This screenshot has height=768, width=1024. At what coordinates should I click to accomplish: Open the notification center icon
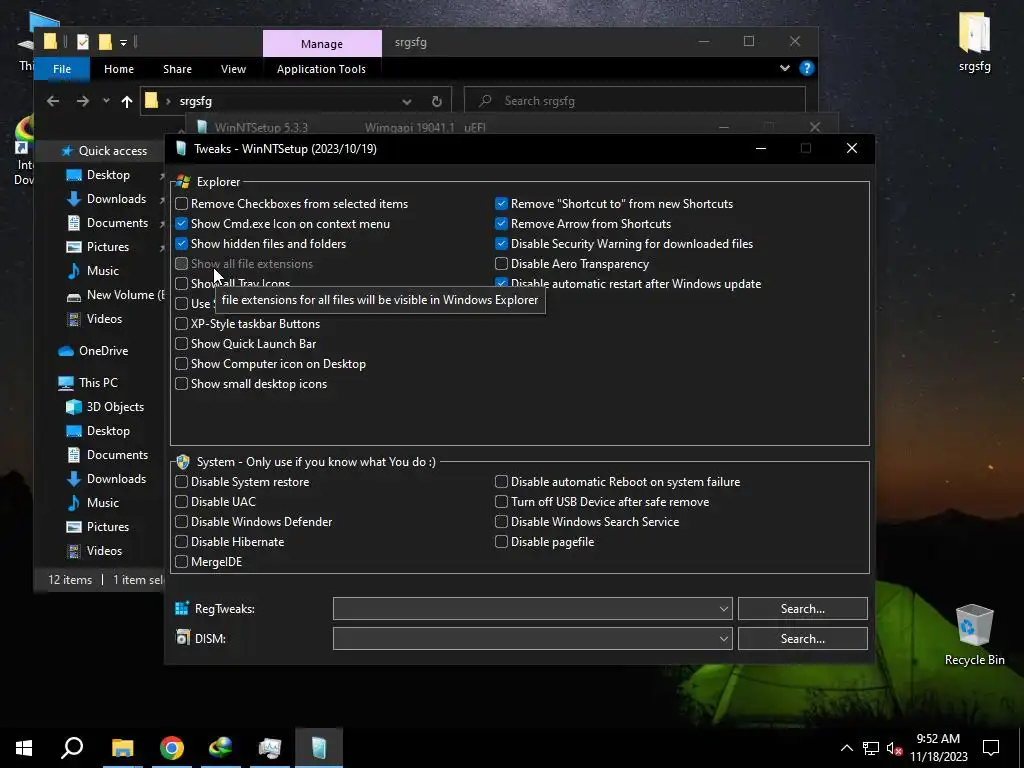[991, 748]
